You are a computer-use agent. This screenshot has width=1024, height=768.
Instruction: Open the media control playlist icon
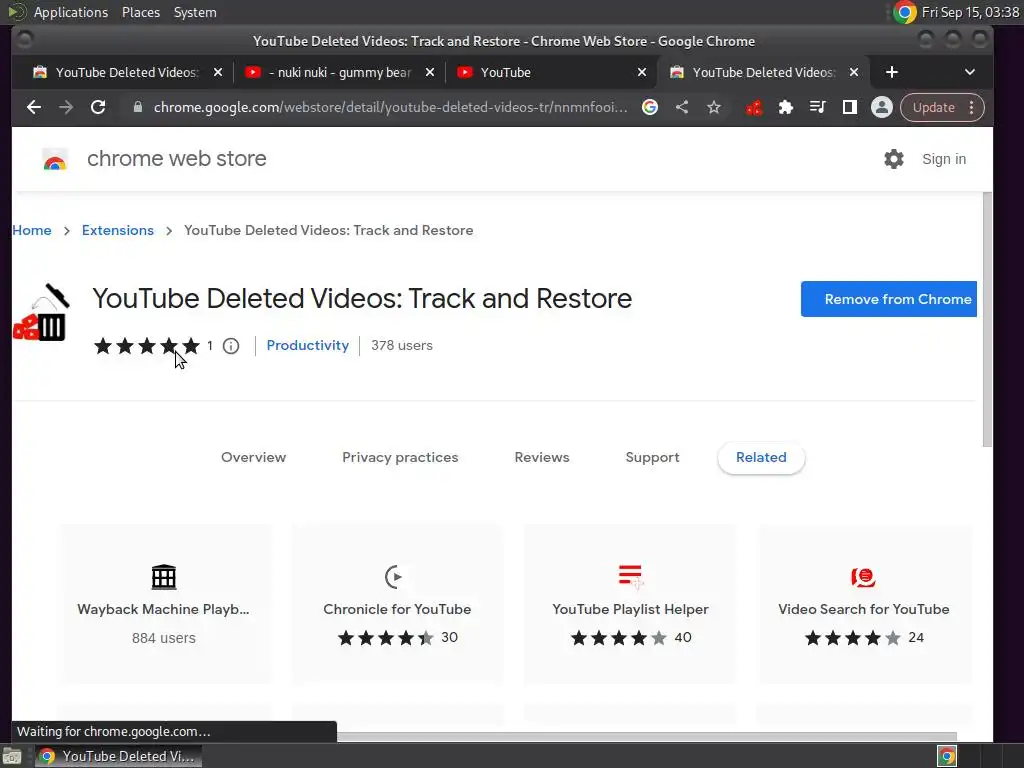pos(818,107)
